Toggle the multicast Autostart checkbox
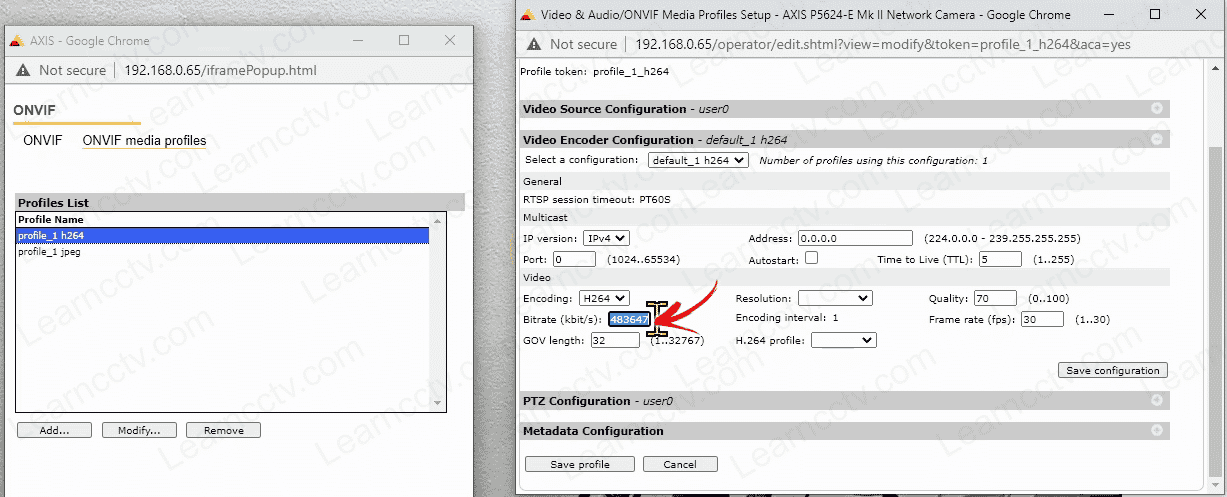This screenshot has width=1227, height=497. tap(811, 258)
